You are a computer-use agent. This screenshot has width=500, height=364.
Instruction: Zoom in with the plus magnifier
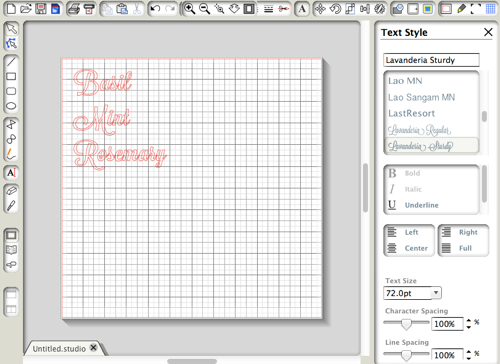(x=190, y=9)
